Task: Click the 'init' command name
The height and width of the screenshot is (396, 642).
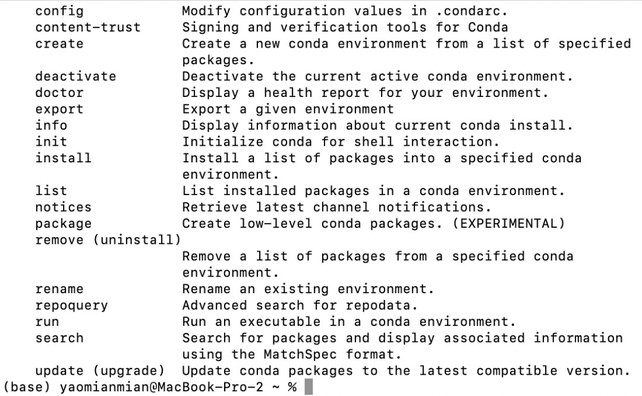Action: point(51,142)
